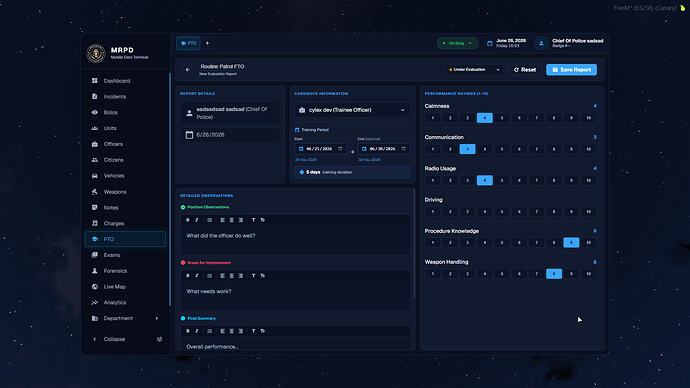
Task: Select the FTO tab at the top
Action: coord(188,43)
